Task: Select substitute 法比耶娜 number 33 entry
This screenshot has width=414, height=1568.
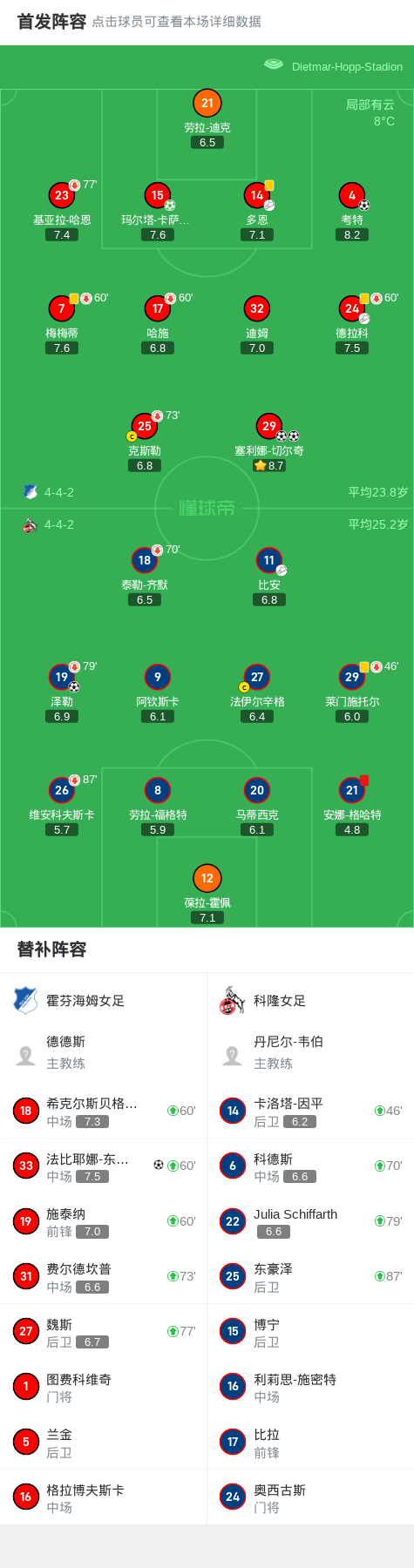Action: click(x=104, y=1166)
